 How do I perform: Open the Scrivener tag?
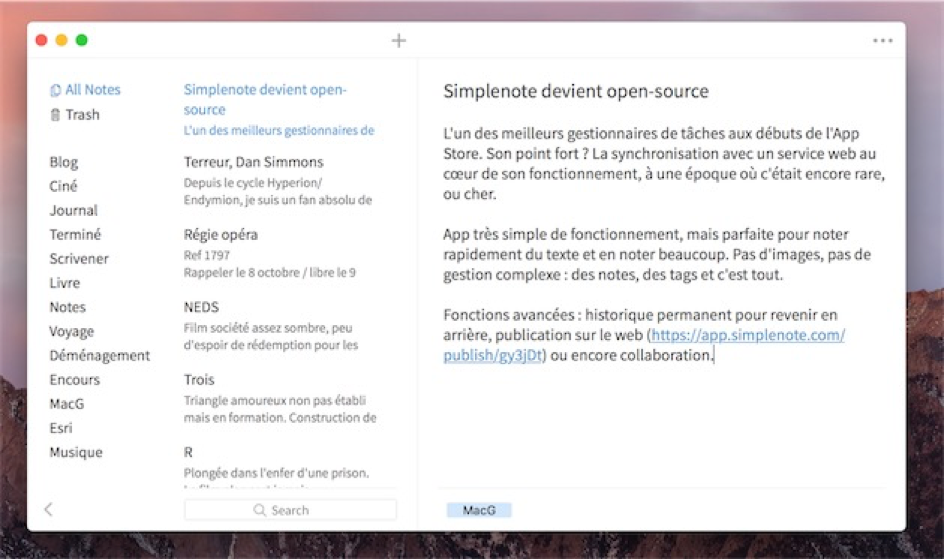79,259
